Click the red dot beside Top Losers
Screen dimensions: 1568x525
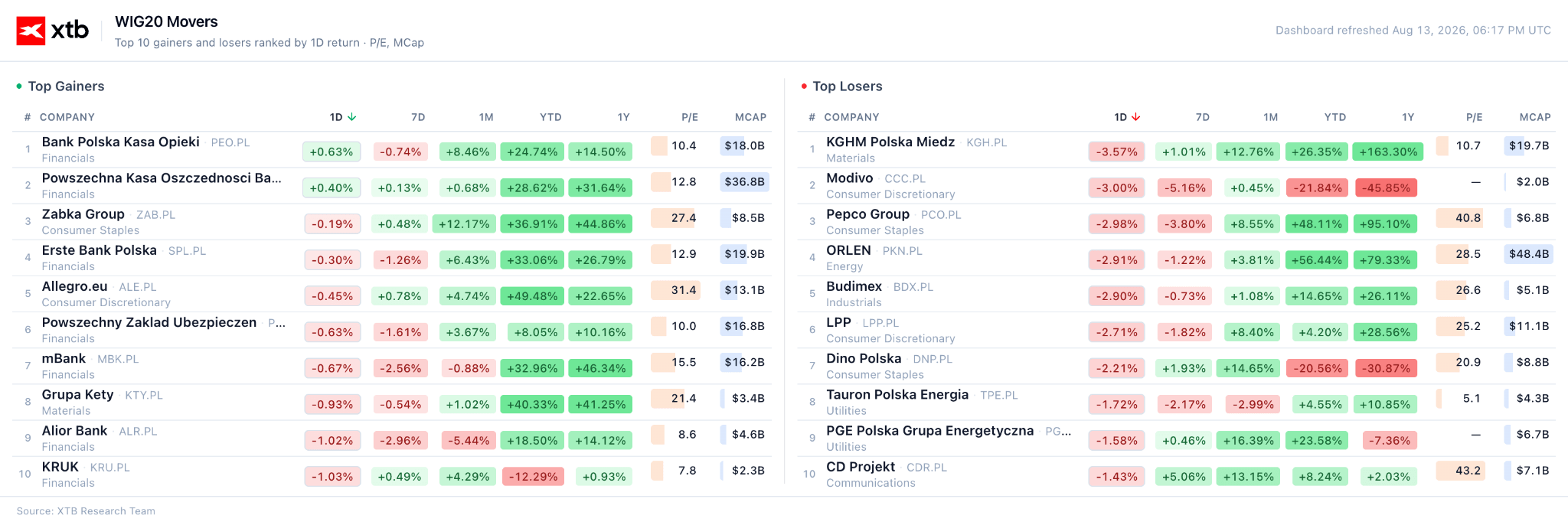pyautogui.click(x=804, y=86)
